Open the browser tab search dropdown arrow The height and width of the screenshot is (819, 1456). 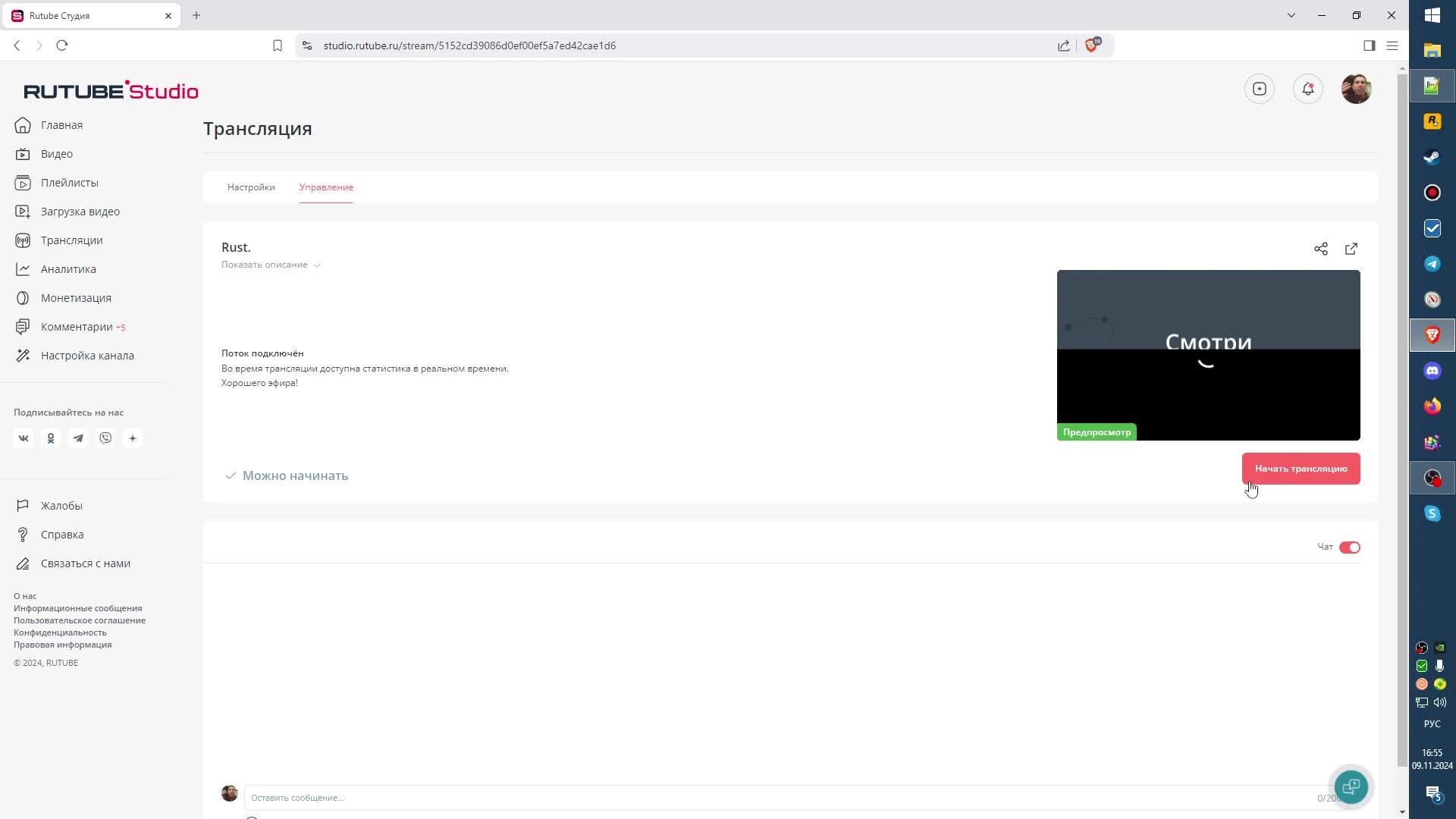point(1291,15)
